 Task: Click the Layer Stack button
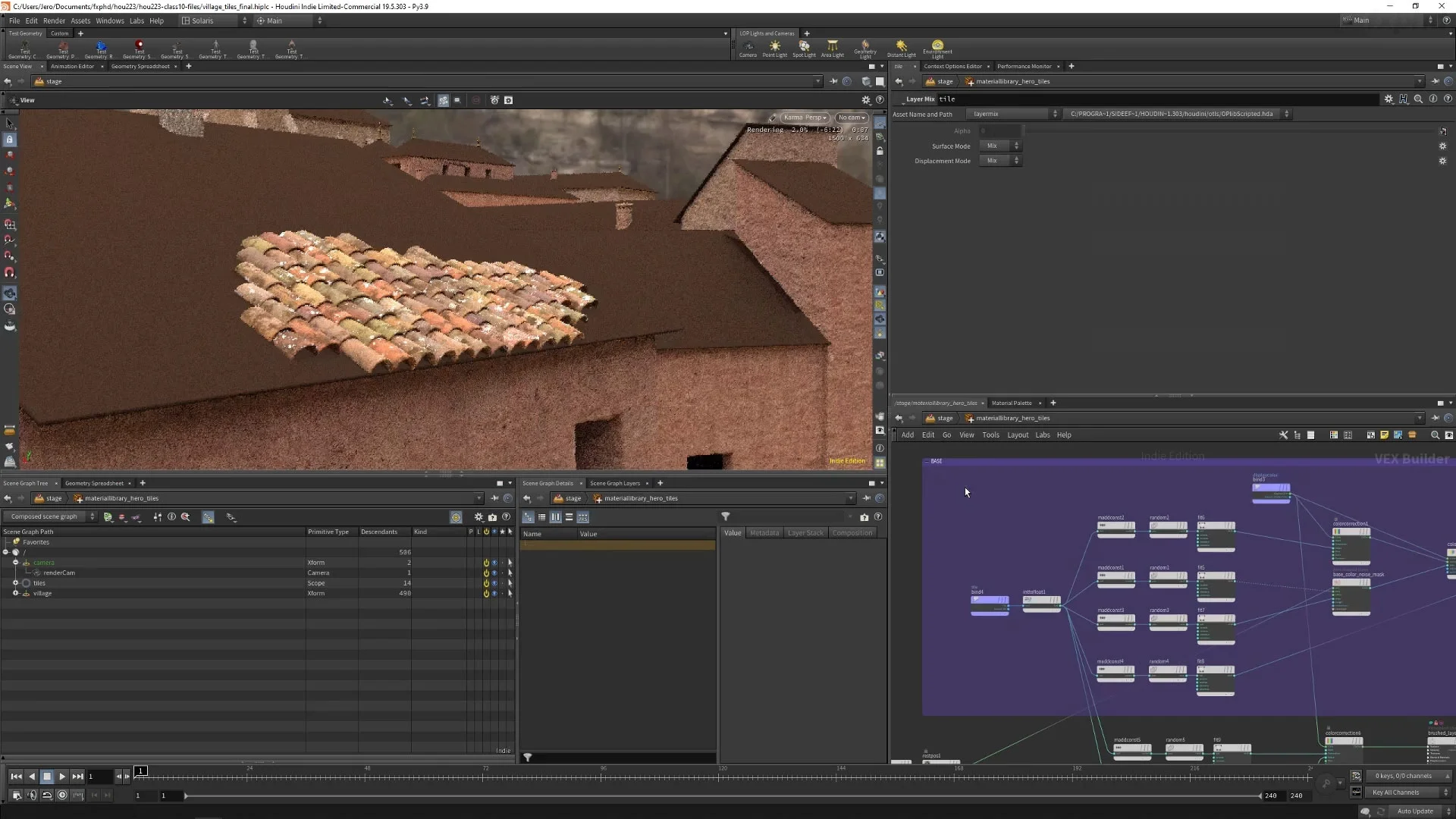pyautogui.click(x=805, y=532)
